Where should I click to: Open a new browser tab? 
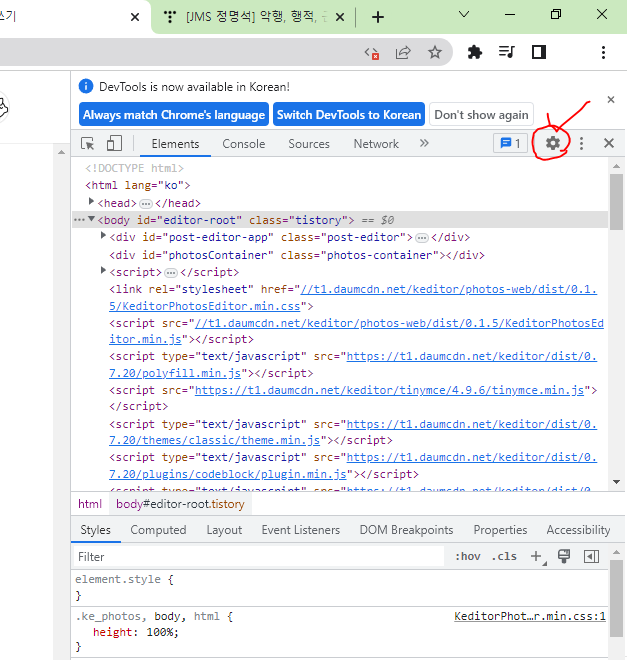pyautogui.click(x=378, y=17)
